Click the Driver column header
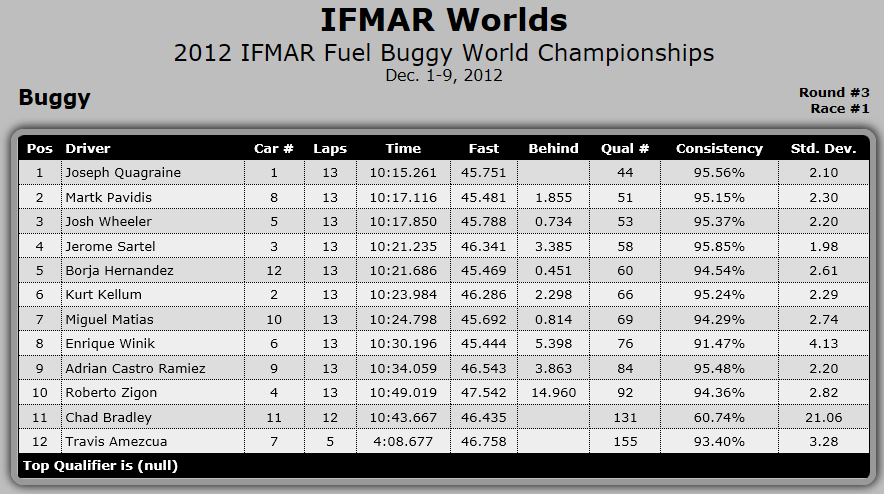The width and height of the screenshot is (884, 494). (87, 148)
